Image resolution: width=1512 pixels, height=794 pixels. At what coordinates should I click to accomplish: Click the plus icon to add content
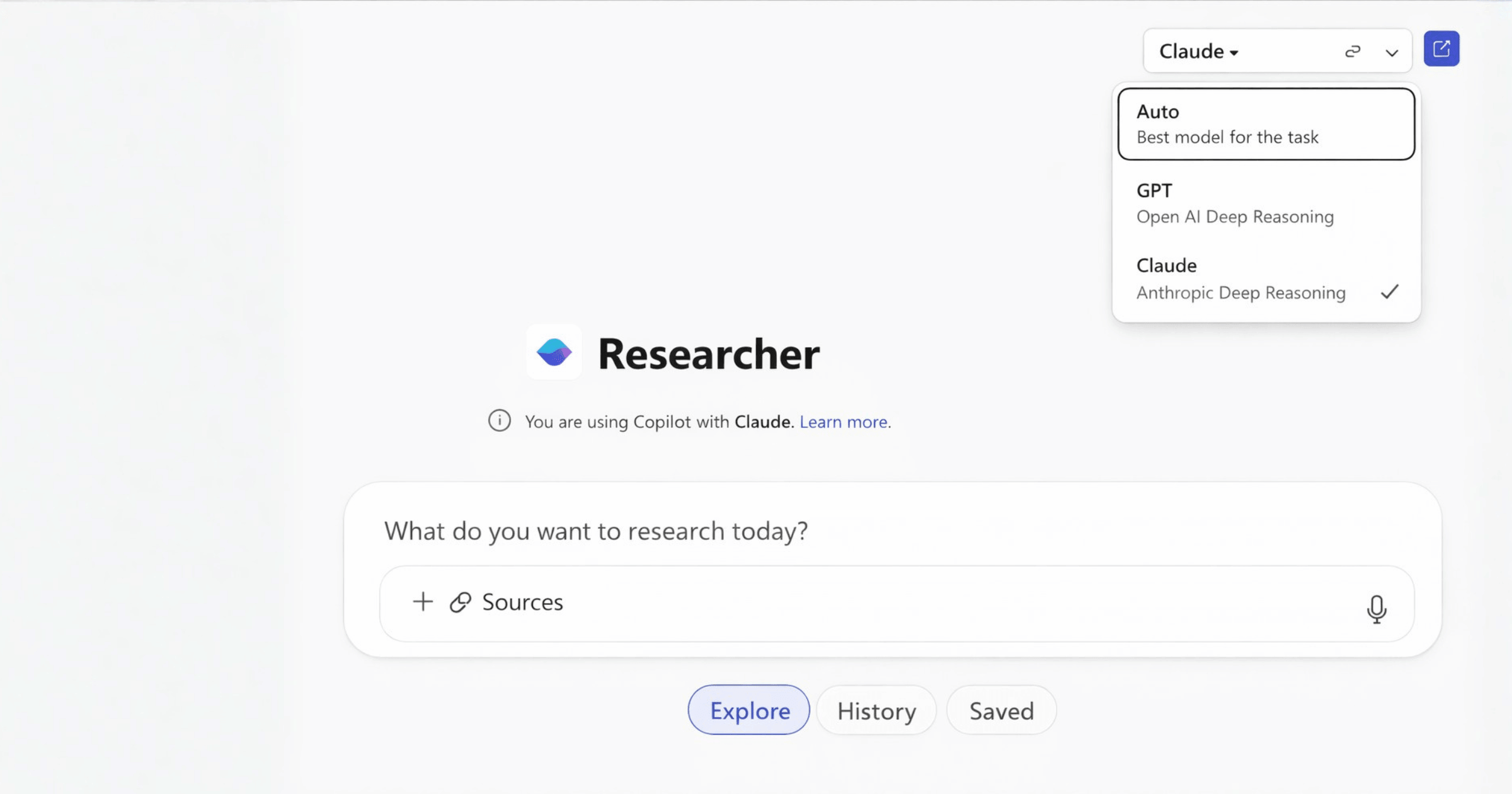pos(423,602)
